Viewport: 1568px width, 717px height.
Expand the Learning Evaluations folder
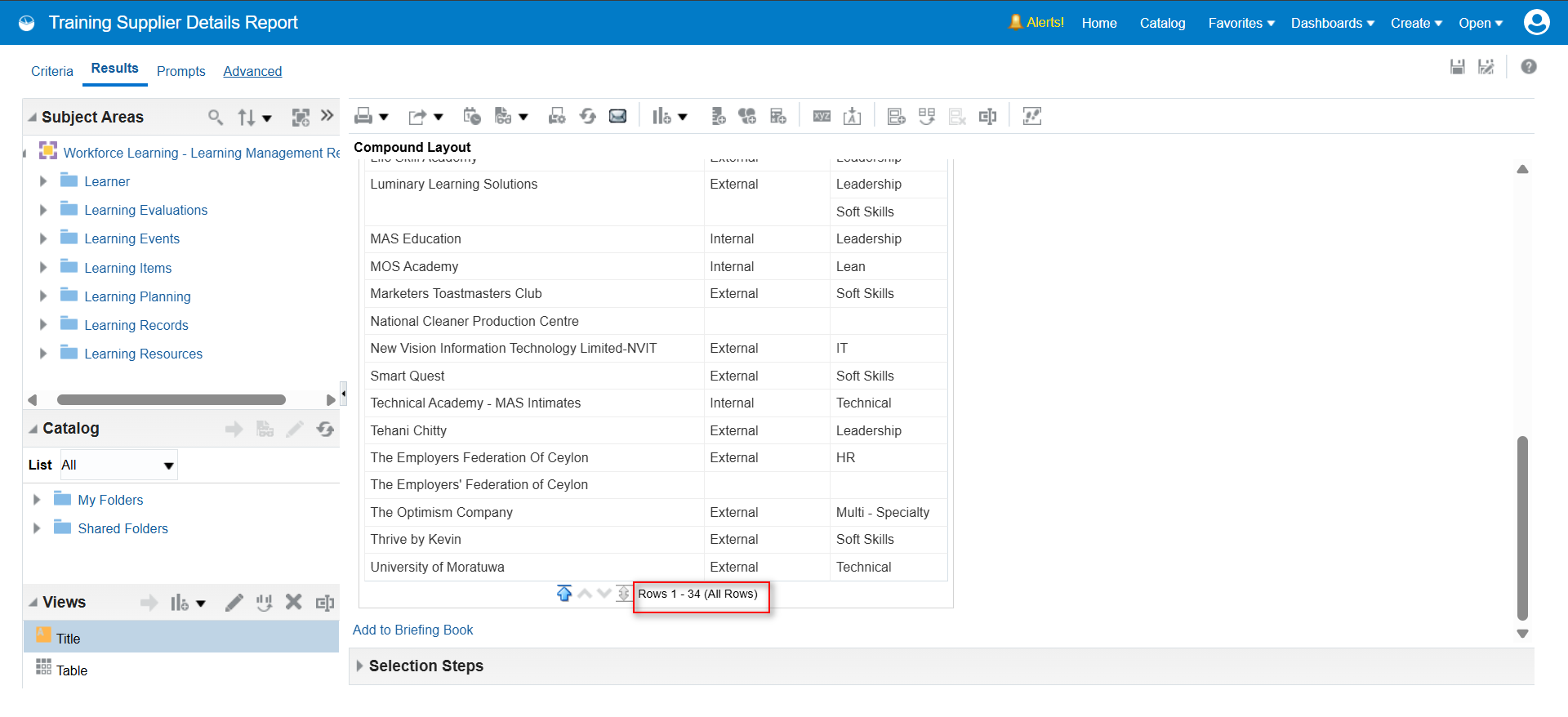tap(43, 210)
